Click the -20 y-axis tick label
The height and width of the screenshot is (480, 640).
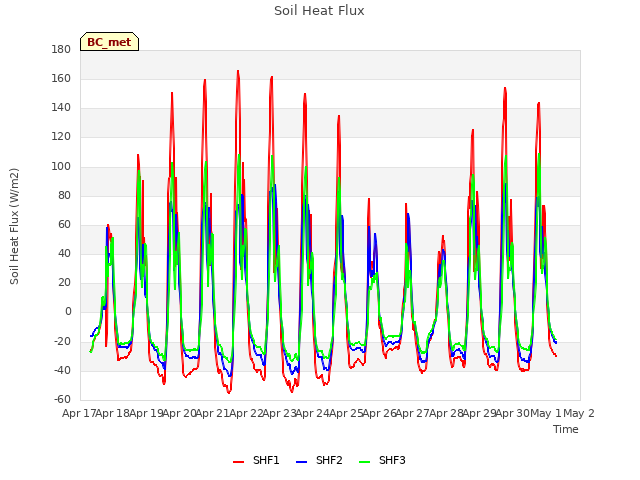coord(62,341)
